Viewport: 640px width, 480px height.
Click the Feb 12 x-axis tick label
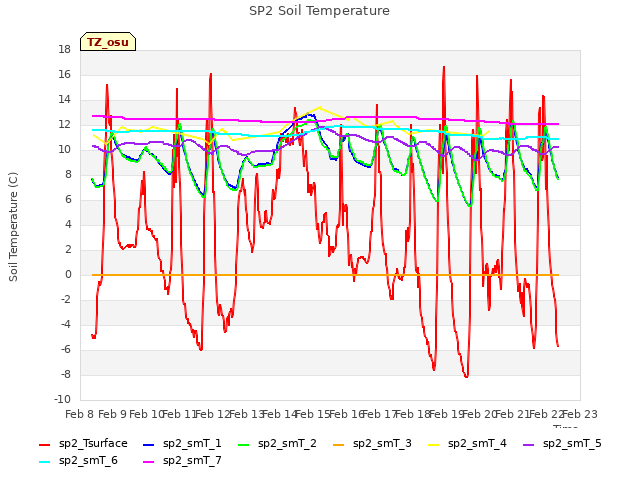pyautogui.click(x=213, y=414)
